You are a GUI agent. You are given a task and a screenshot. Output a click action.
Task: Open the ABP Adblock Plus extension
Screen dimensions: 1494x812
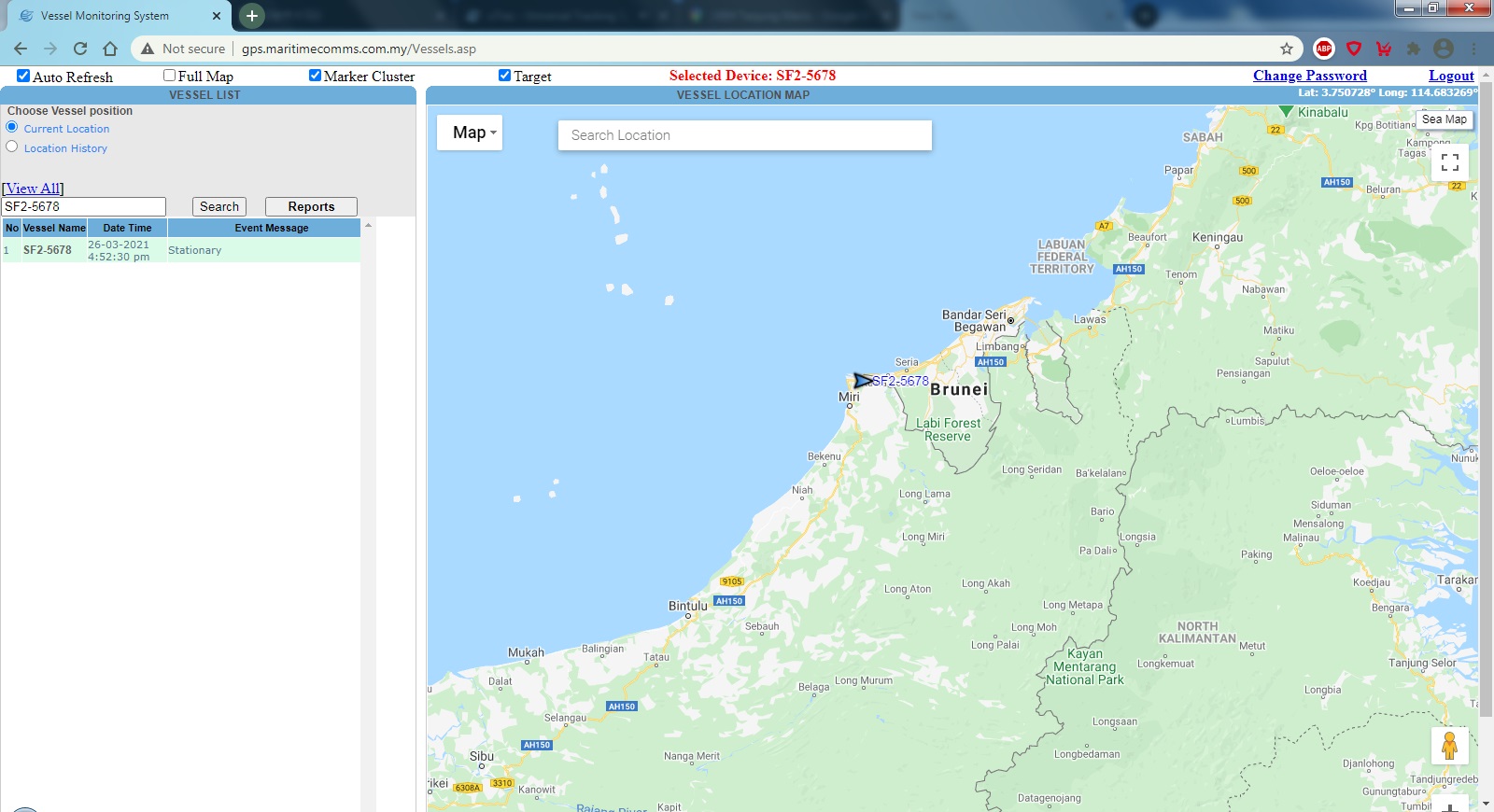(x=1324, y=49)
